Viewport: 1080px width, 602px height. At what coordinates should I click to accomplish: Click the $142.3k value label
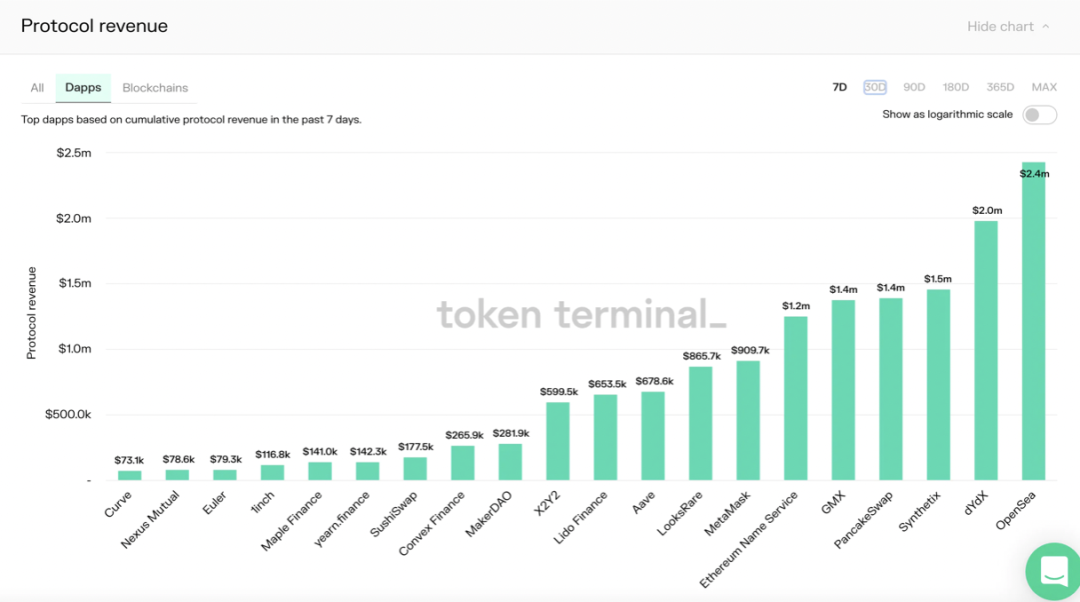click(368, 452)
